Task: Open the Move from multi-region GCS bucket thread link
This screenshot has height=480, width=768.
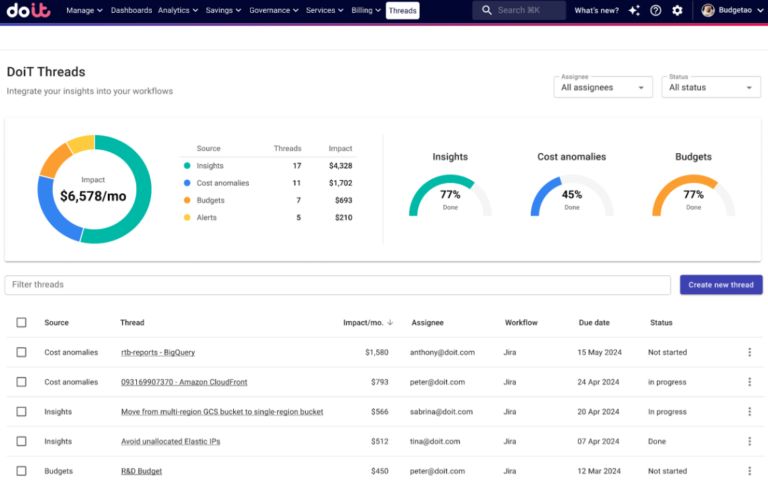Action: tap(221, 412)
